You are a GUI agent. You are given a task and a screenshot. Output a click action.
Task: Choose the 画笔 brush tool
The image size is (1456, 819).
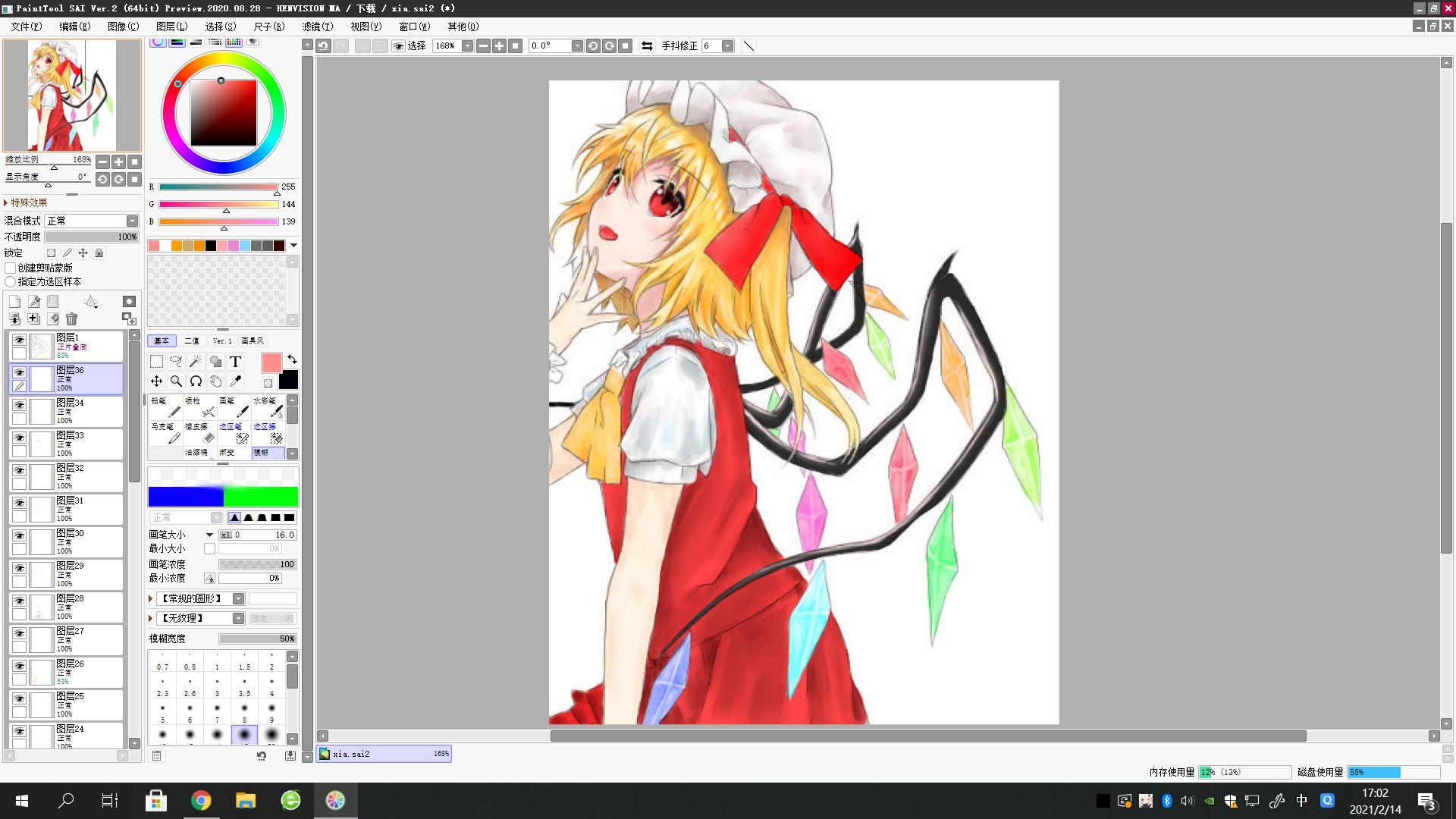tap(234, 407)
